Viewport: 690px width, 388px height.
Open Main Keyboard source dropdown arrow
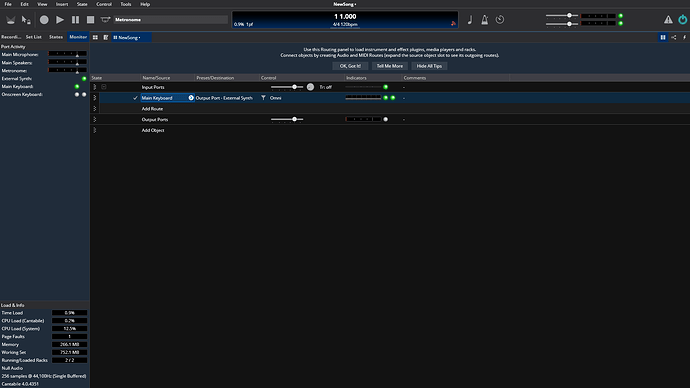click(191, 98)
